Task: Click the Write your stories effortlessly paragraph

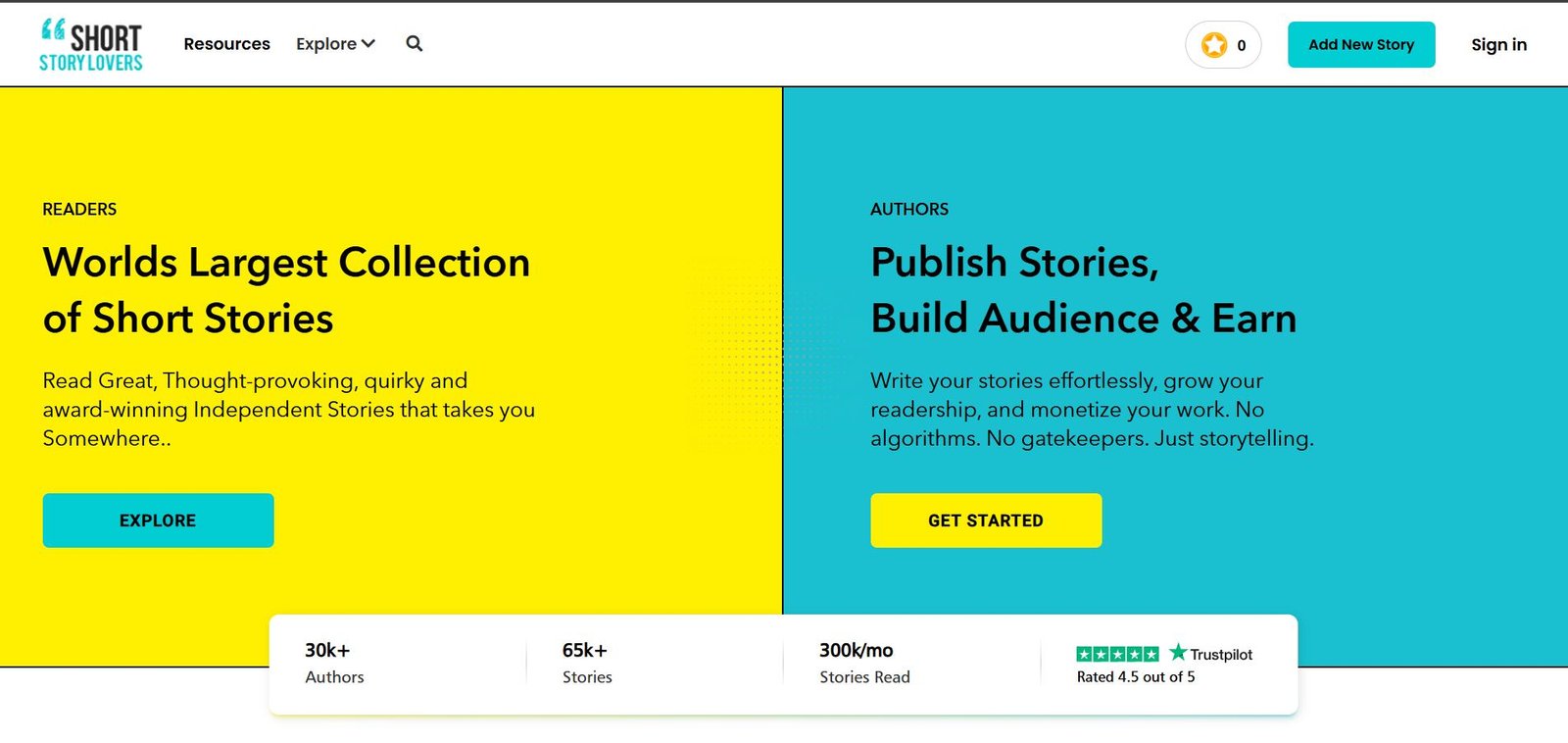Action: pos(1092,410)
